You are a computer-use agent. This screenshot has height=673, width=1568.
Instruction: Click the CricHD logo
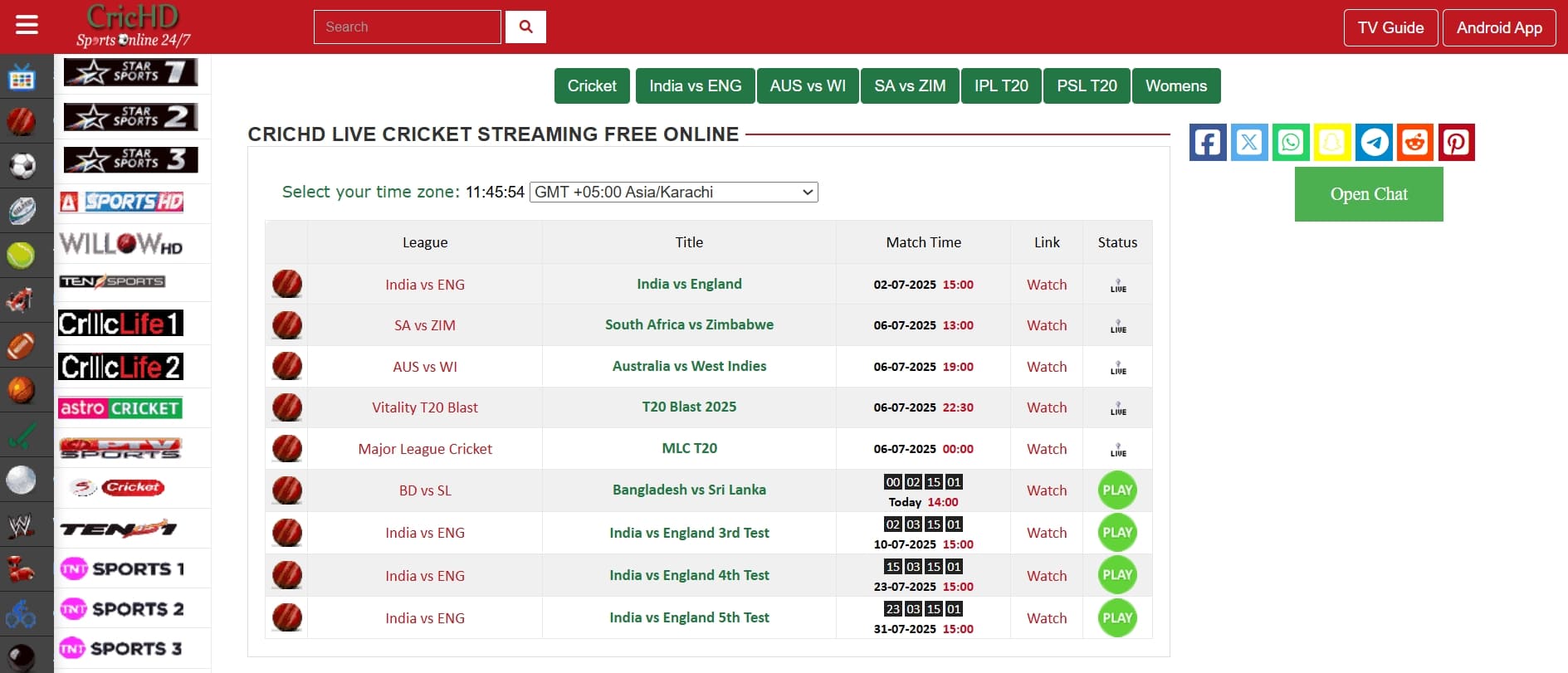click(x=134, y=27)
